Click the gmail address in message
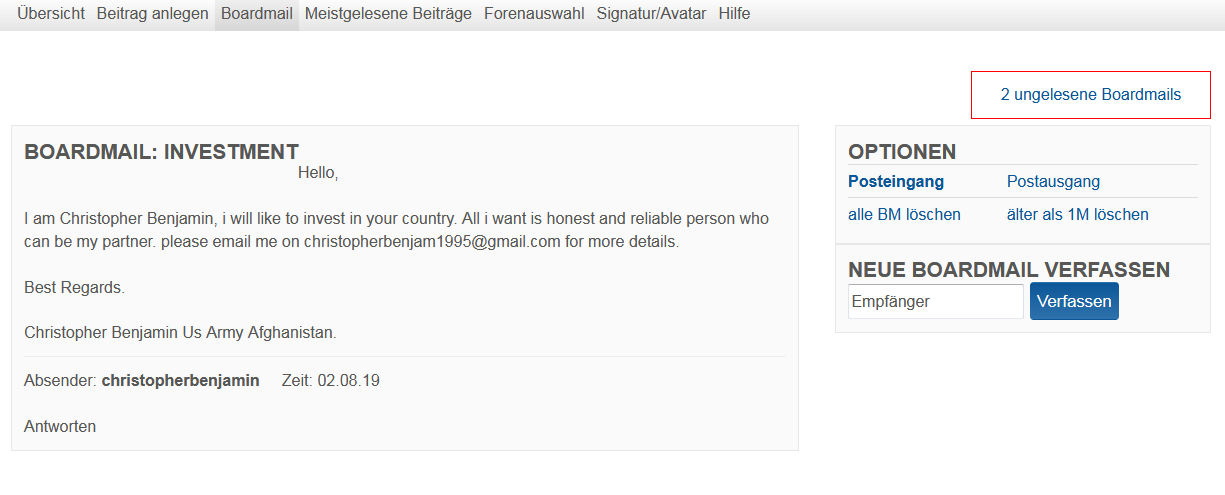 point(432,241)
